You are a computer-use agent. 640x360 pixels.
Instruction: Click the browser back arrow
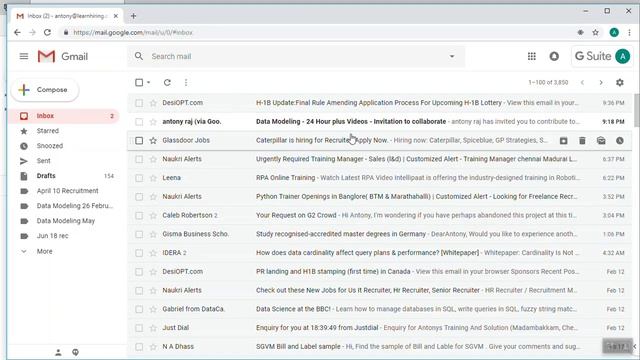17,32
